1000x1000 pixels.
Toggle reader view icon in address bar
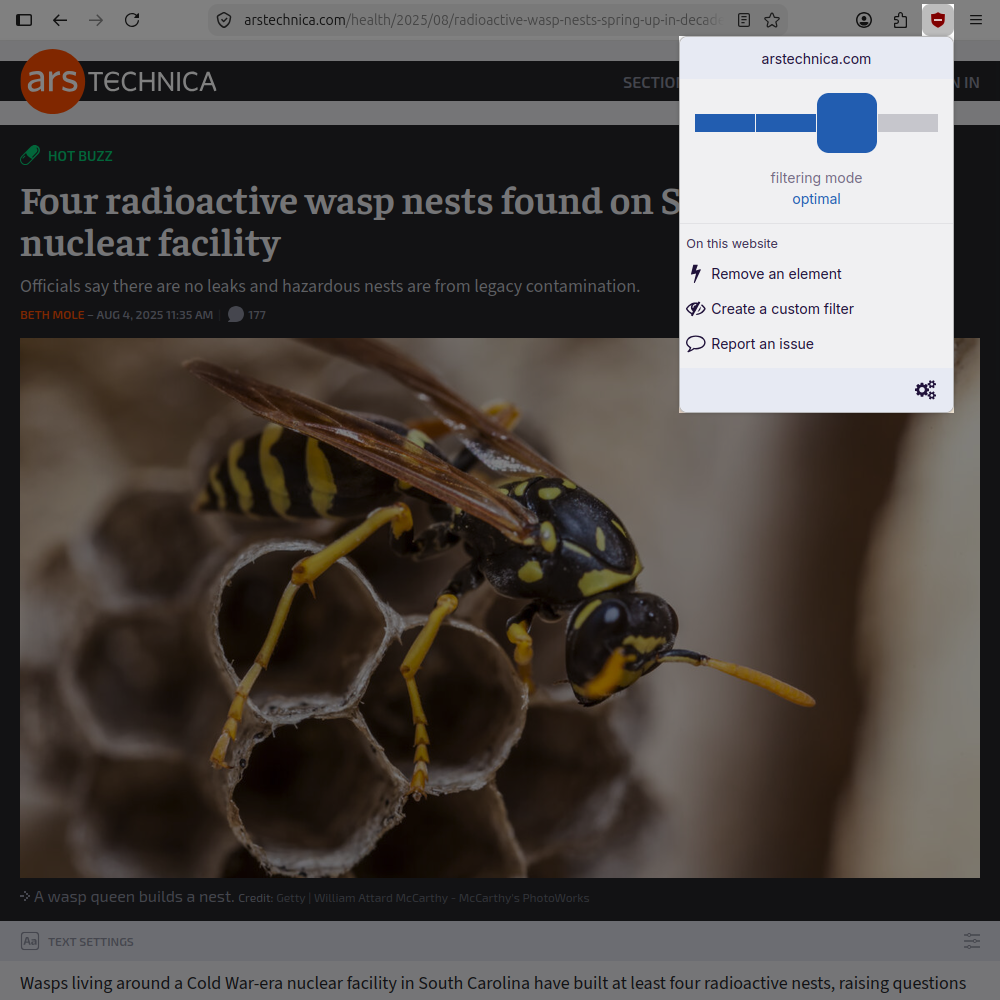(x=744, y=20)
